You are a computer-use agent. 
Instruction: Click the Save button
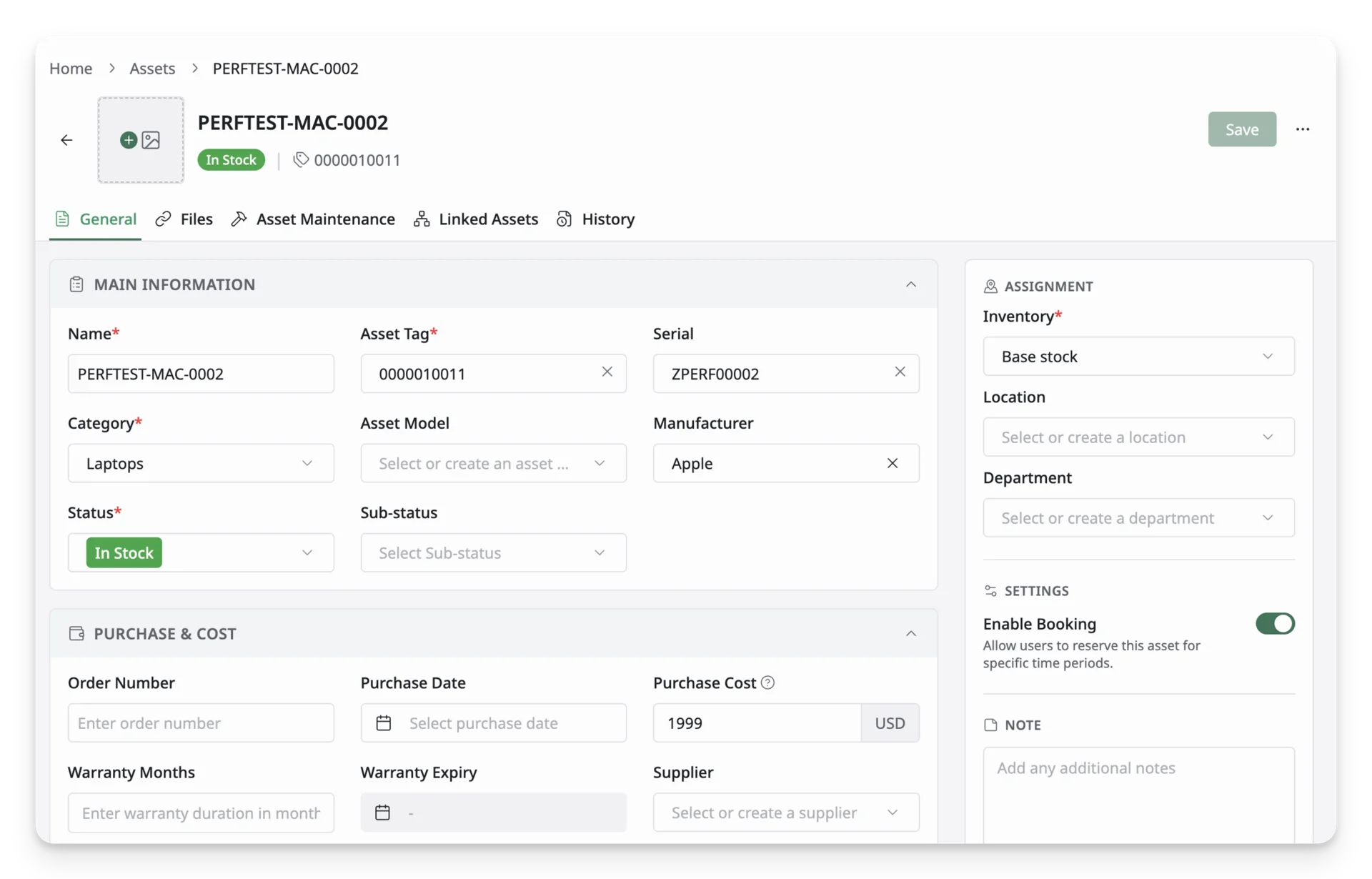1242,129
